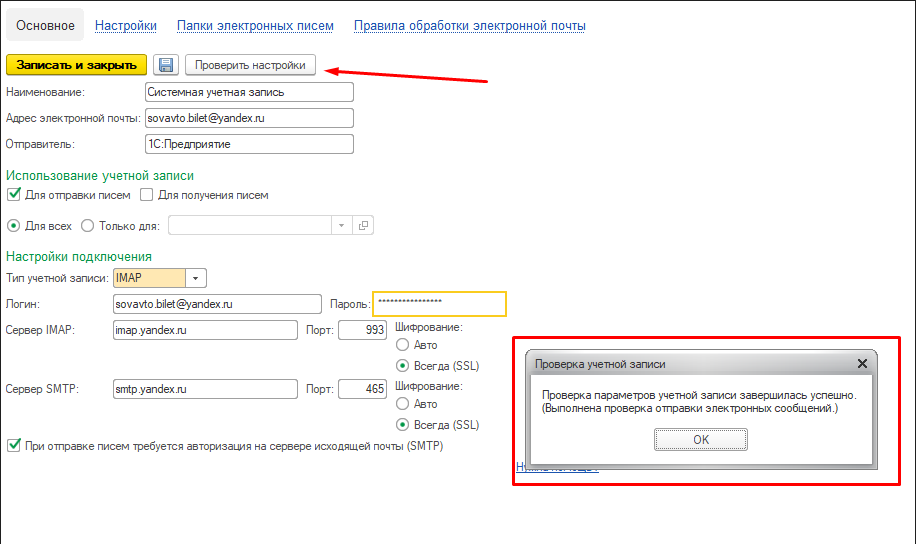Click the floppy disk save icon
916x544 pixels.
coord(165,65)
